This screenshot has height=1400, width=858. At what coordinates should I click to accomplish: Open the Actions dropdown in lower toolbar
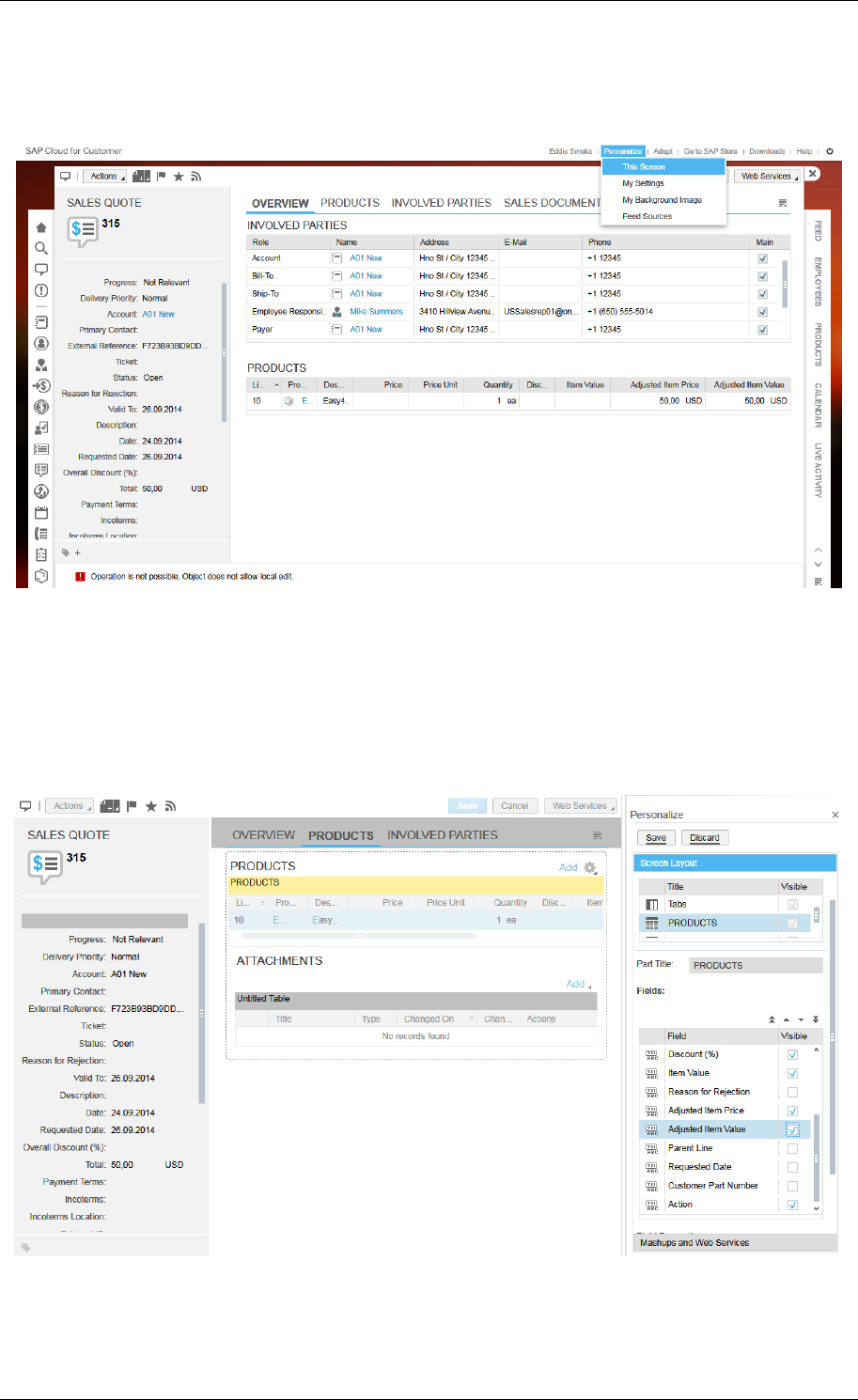tap(70, 806)
